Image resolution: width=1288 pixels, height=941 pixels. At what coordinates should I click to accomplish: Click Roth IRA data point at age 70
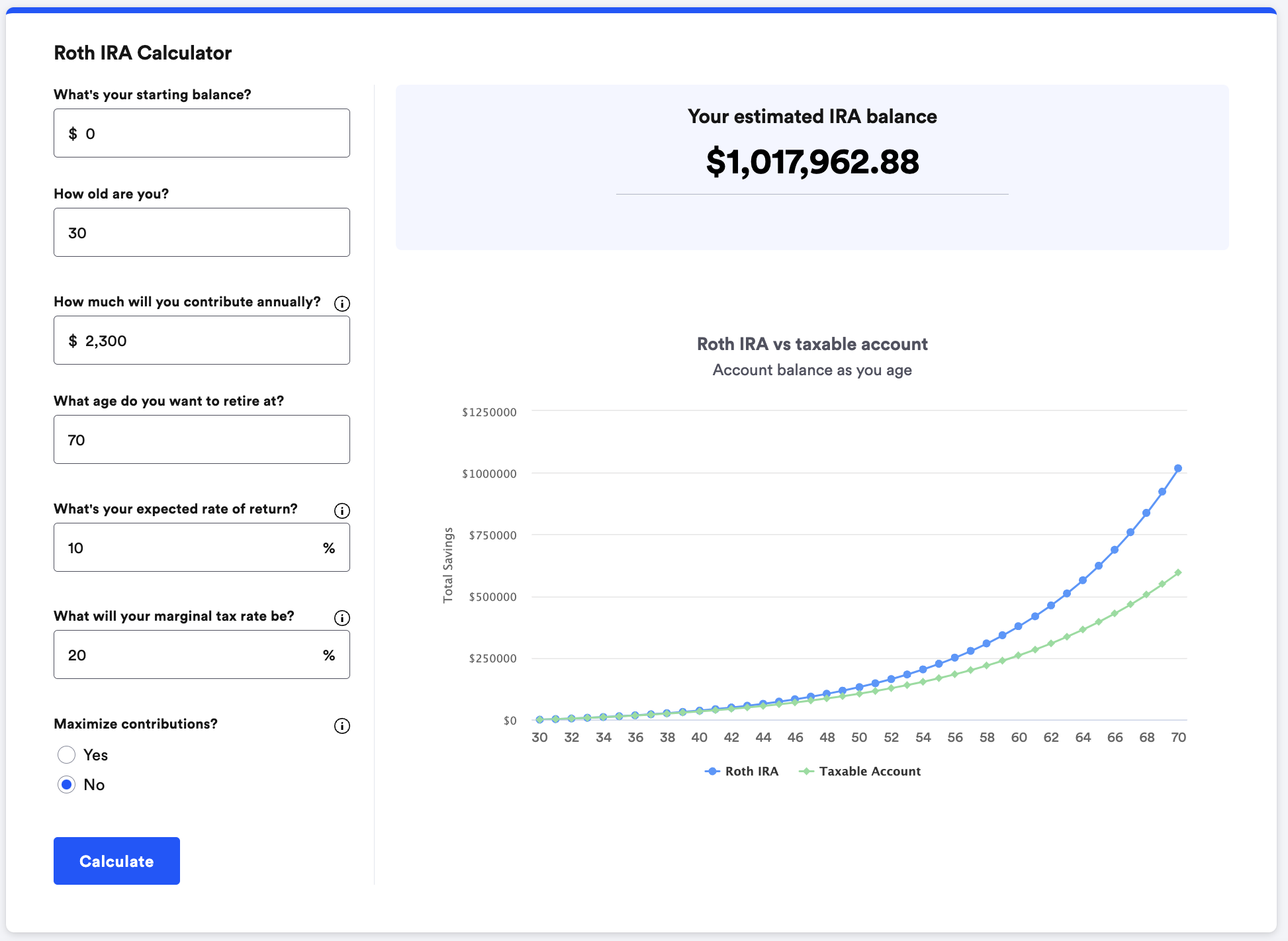click(x=1177, y=469)
